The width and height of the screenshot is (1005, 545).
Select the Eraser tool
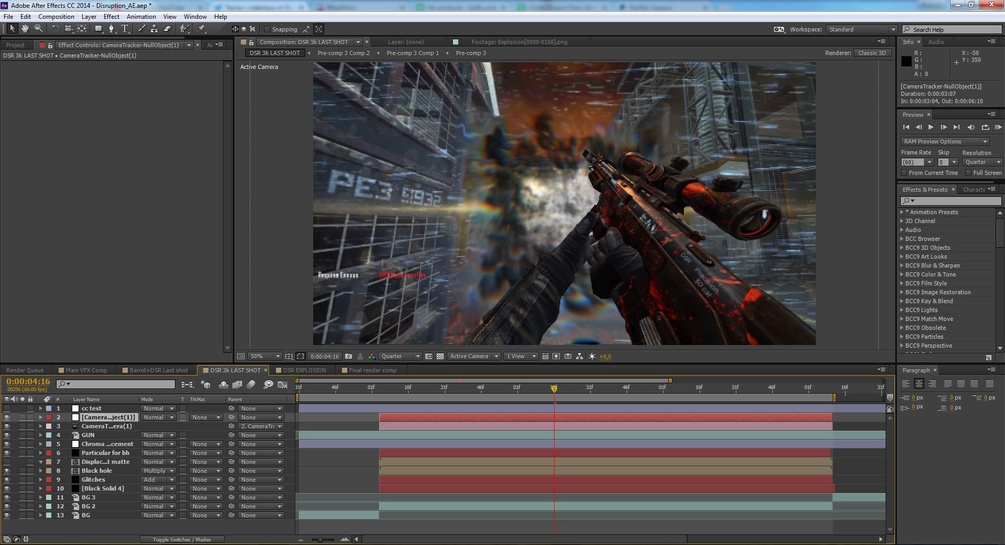(x=167, y=29)
